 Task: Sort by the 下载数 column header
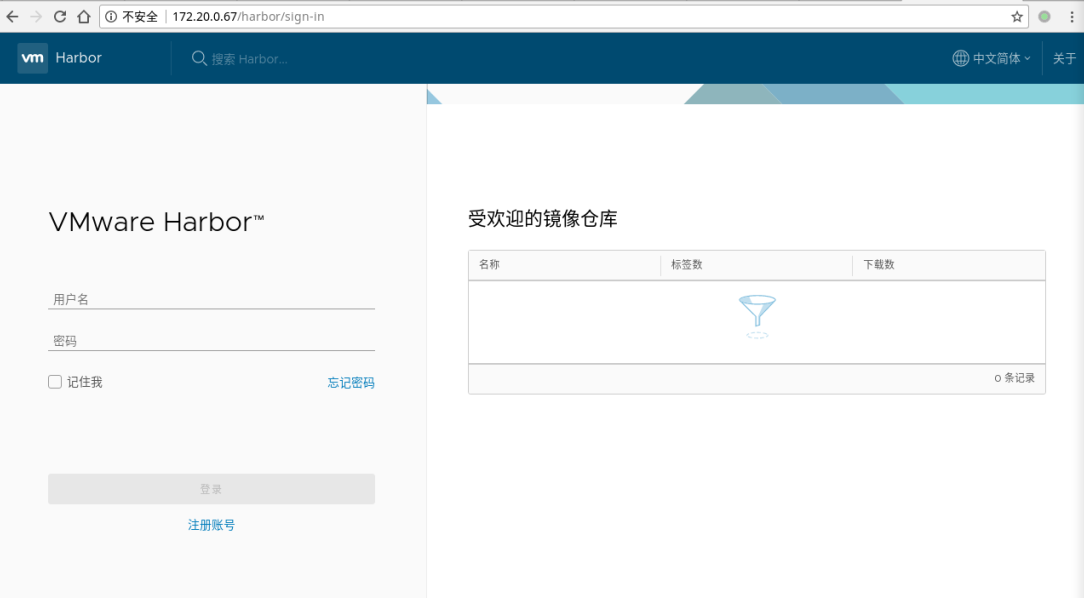(879, 265)
